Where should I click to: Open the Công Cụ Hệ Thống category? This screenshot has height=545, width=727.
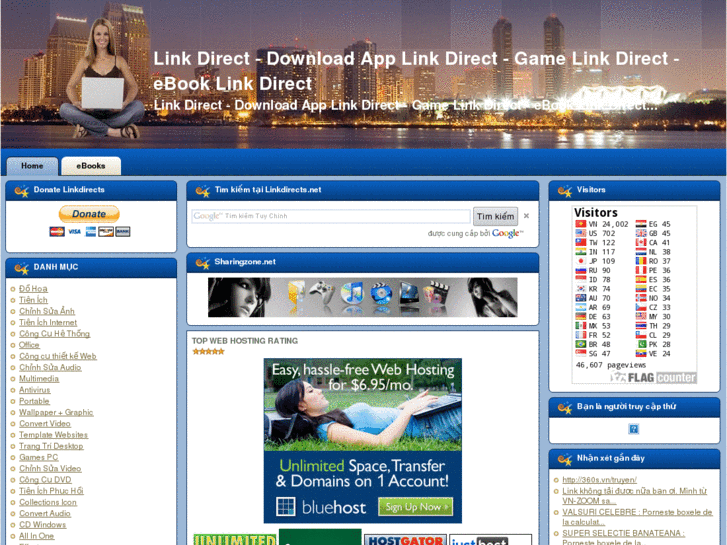[54, 333]
